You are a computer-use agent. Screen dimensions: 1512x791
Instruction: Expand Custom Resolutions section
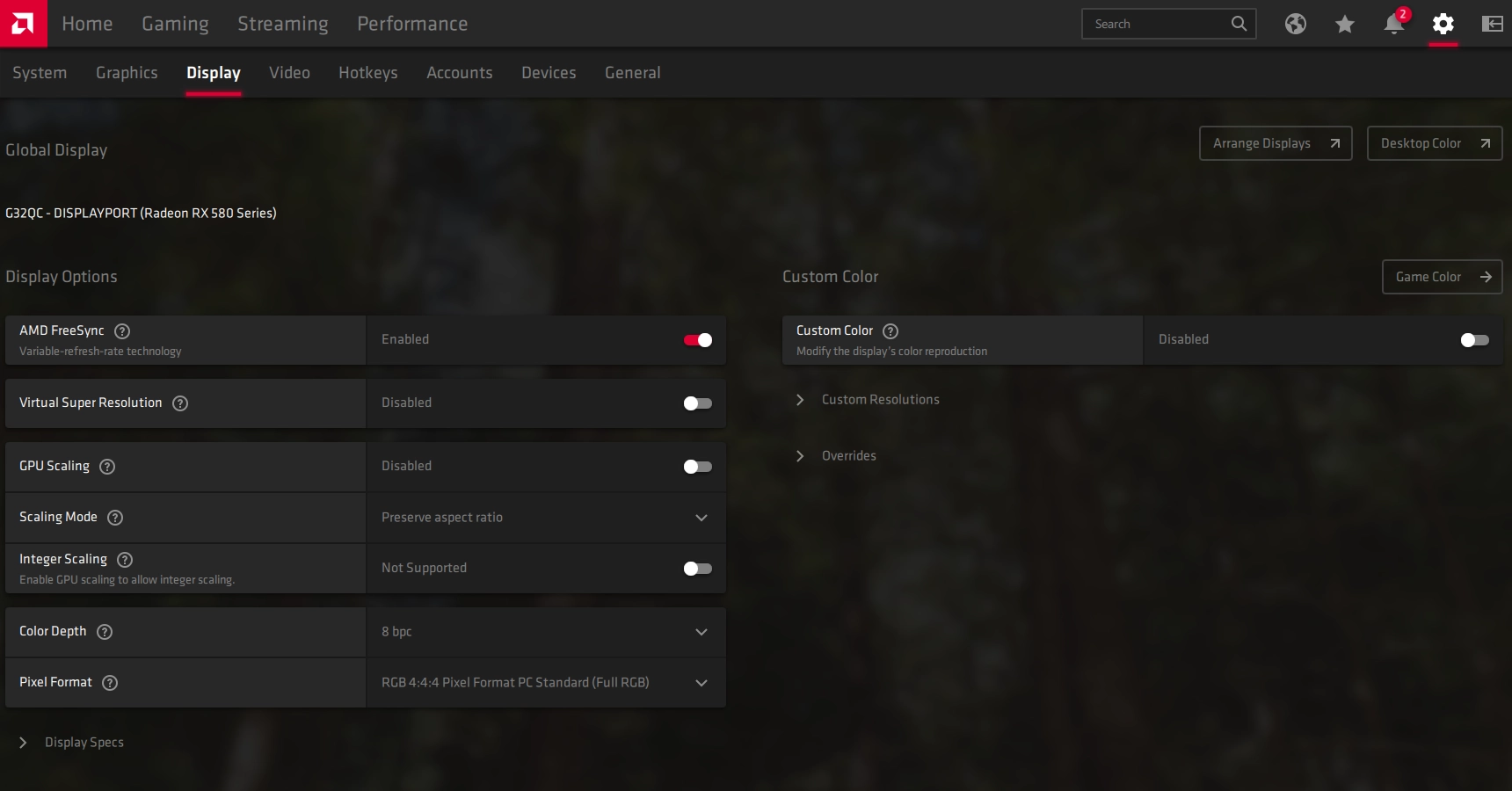pos(868,400)
